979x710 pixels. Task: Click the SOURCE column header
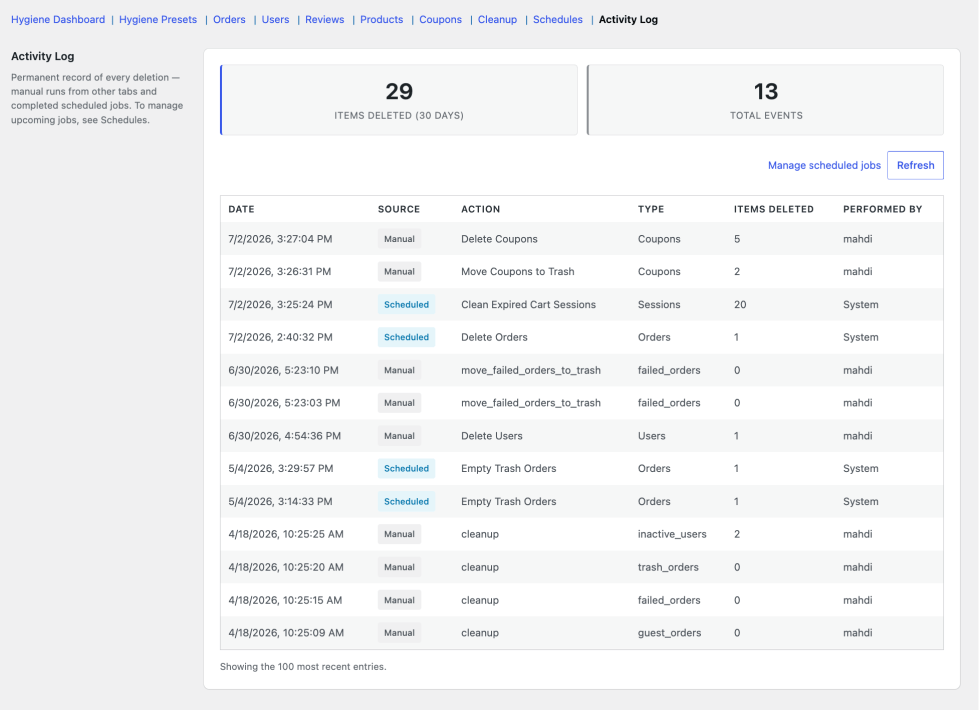(x=398, y=209)
